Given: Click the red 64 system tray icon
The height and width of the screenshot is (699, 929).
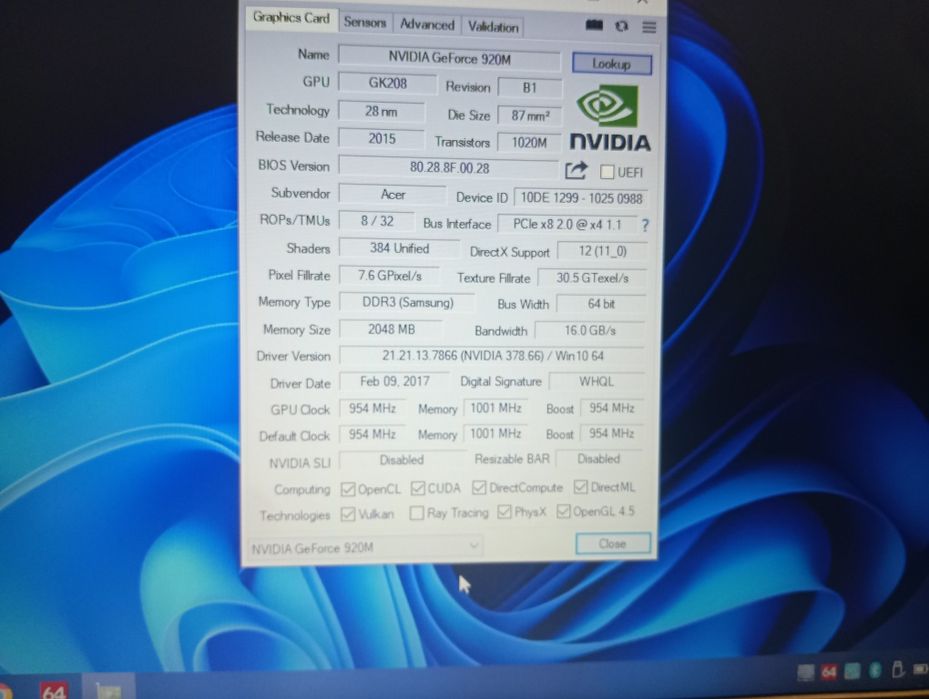Looking at the screenshot, I should tap(829, 672).
